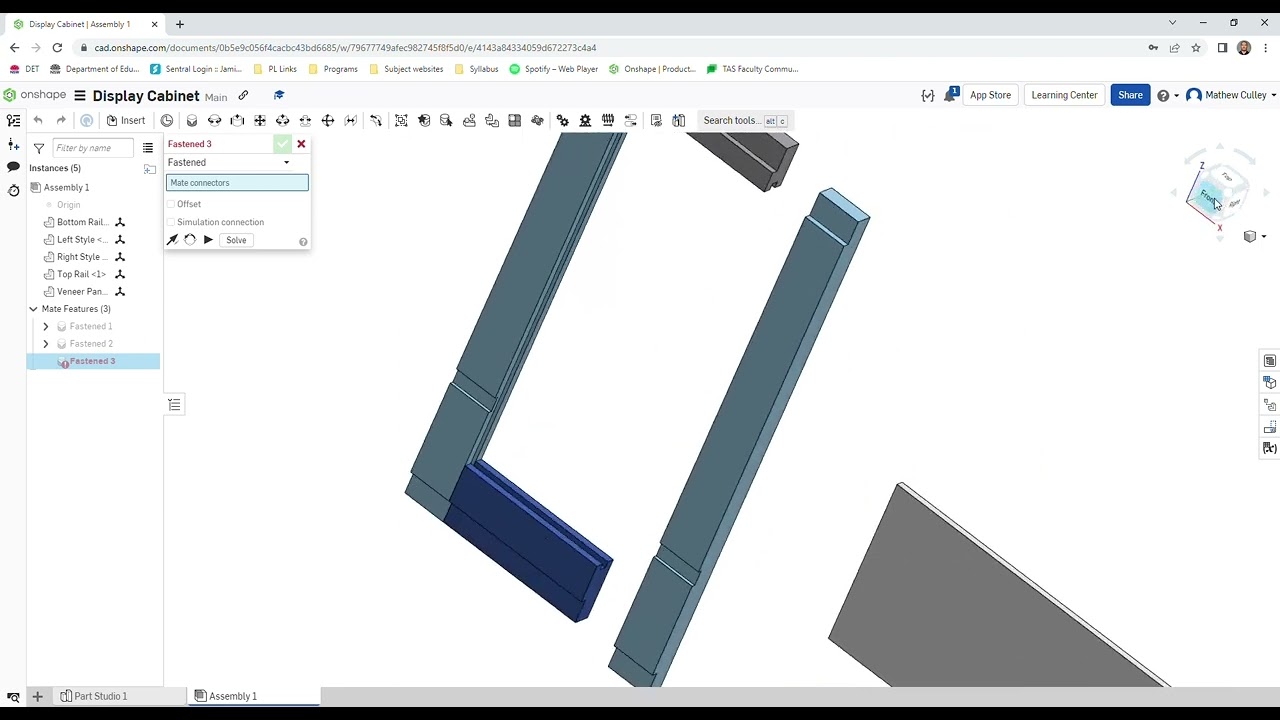This screenshot has height=720, width=1280.
Task: Select the Veneer Panel instance
Action: 81,292
